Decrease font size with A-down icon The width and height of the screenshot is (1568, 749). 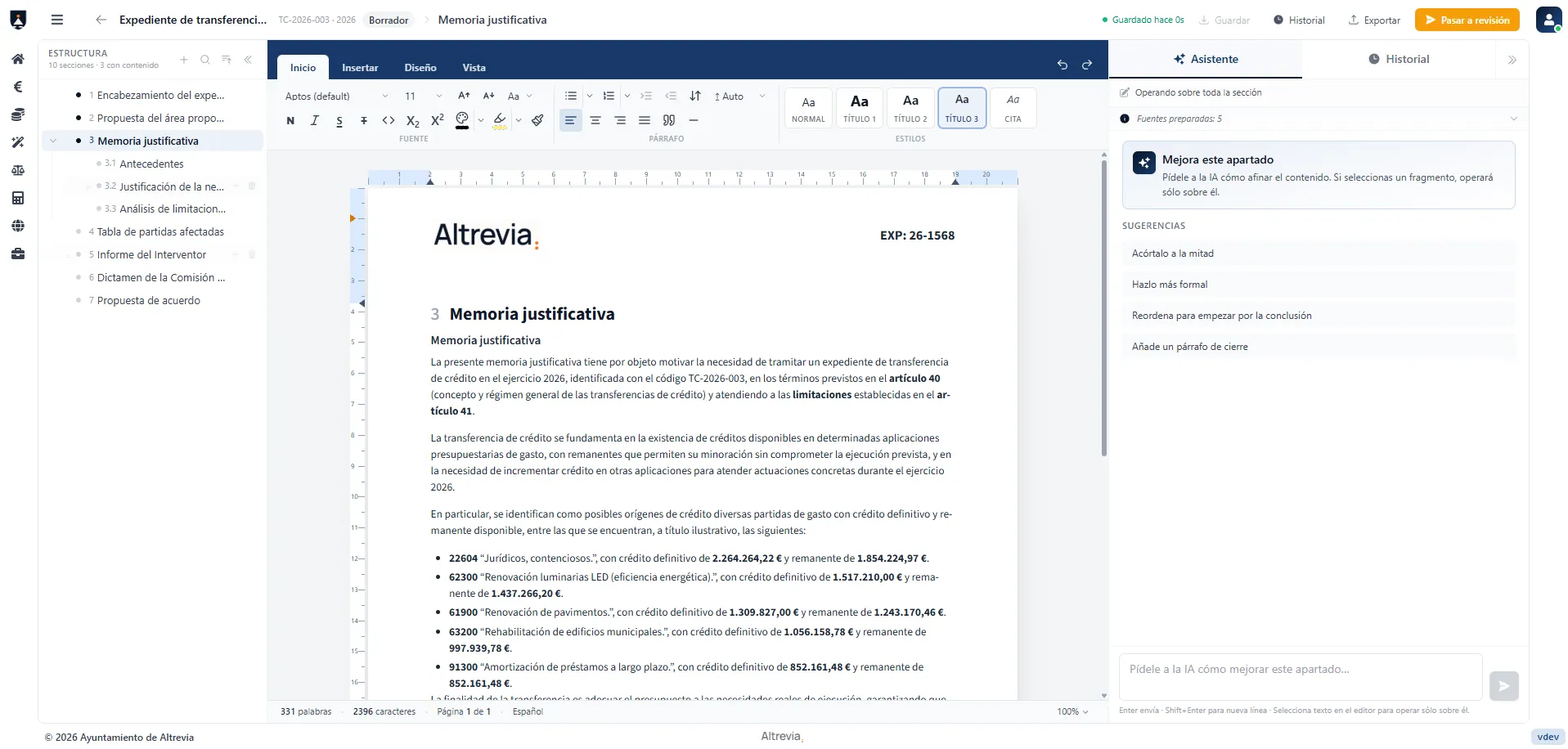[x=488, y=96]
